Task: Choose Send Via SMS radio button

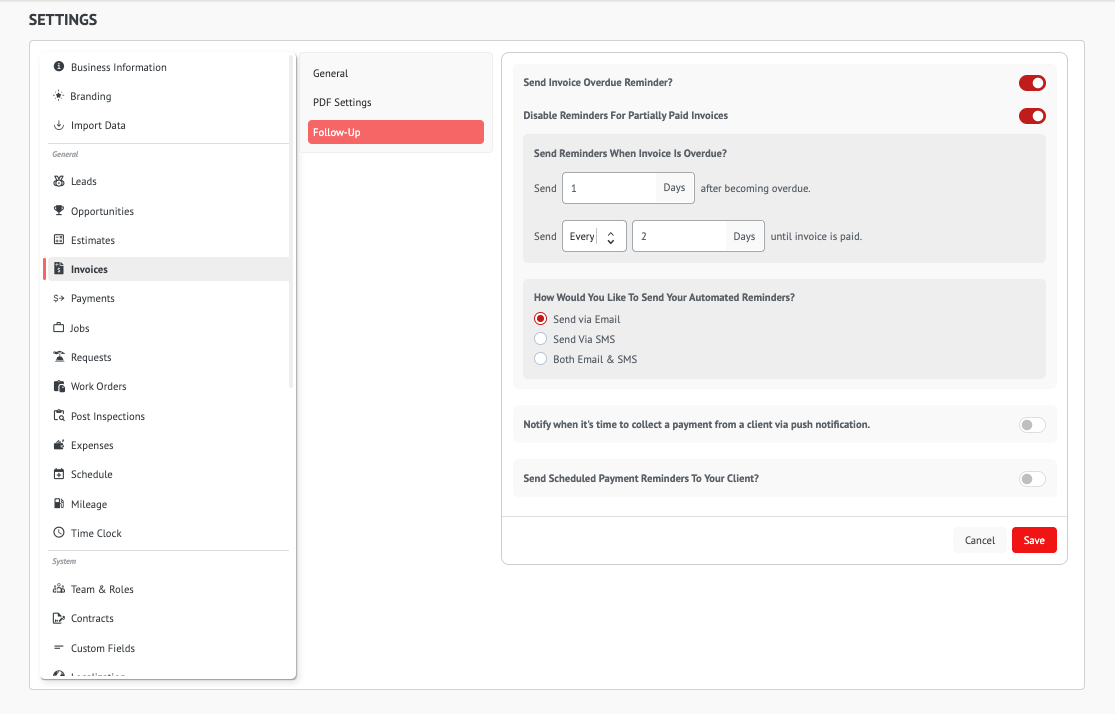Action: point(541,339)
